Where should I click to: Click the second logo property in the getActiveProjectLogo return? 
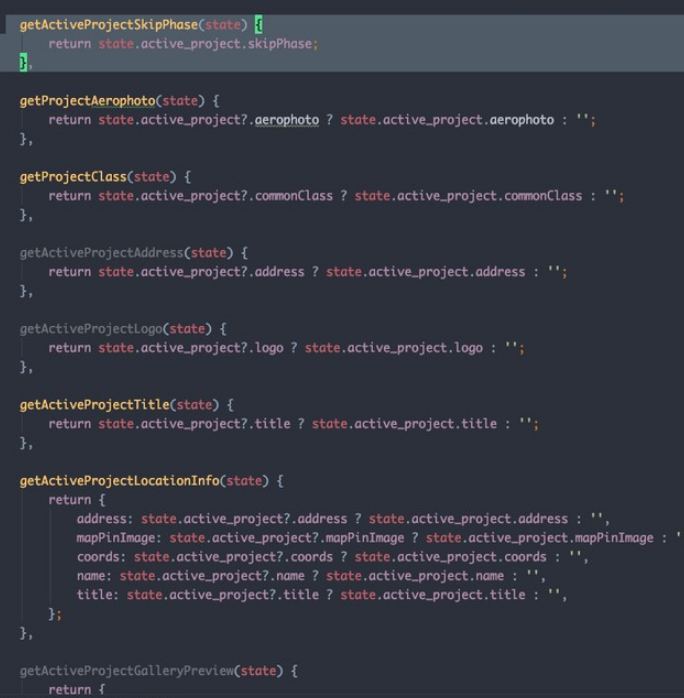click(468, 348)
